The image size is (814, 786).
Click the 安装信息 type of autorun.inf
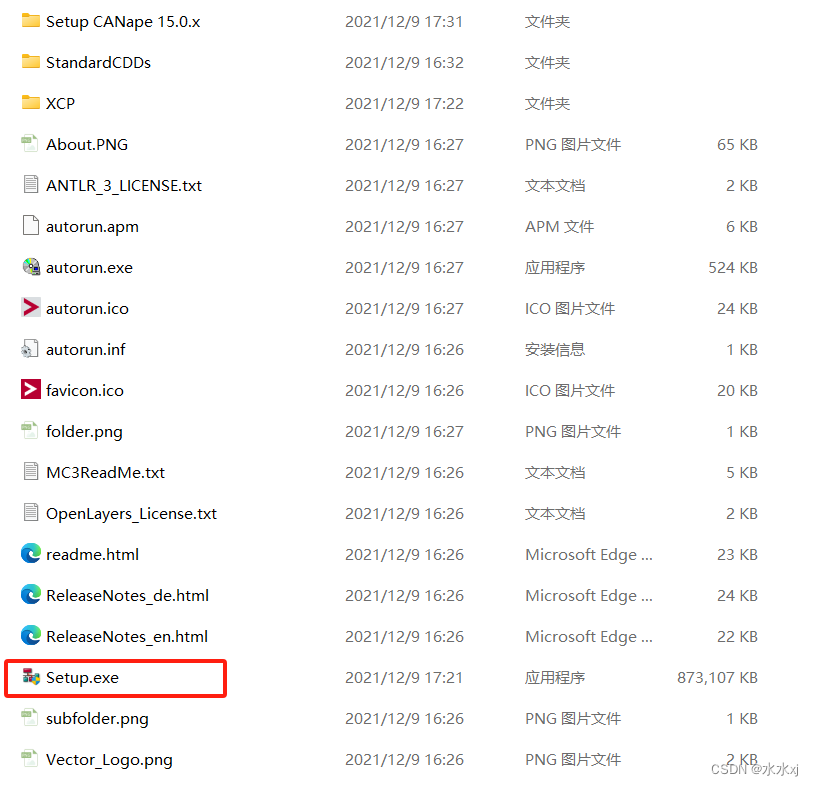point(555,349)
